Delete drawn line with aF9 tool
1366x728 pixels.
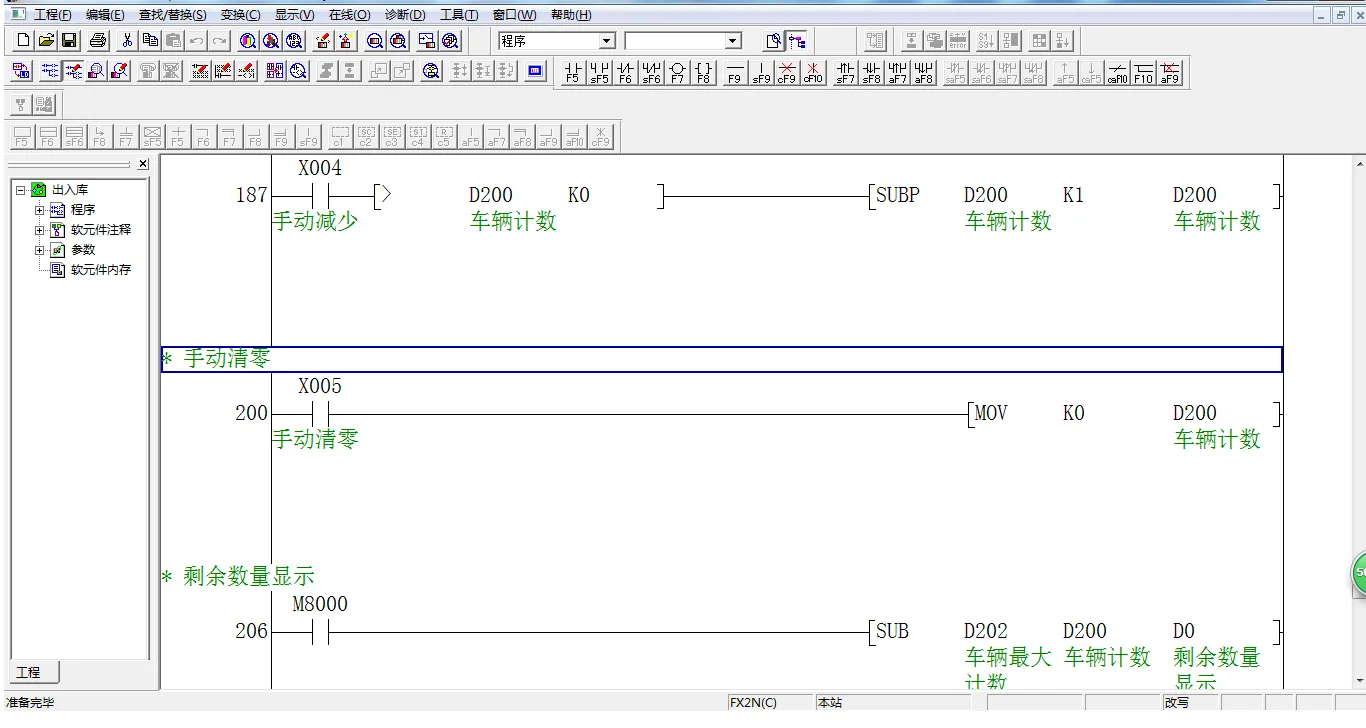[1169, 73]
